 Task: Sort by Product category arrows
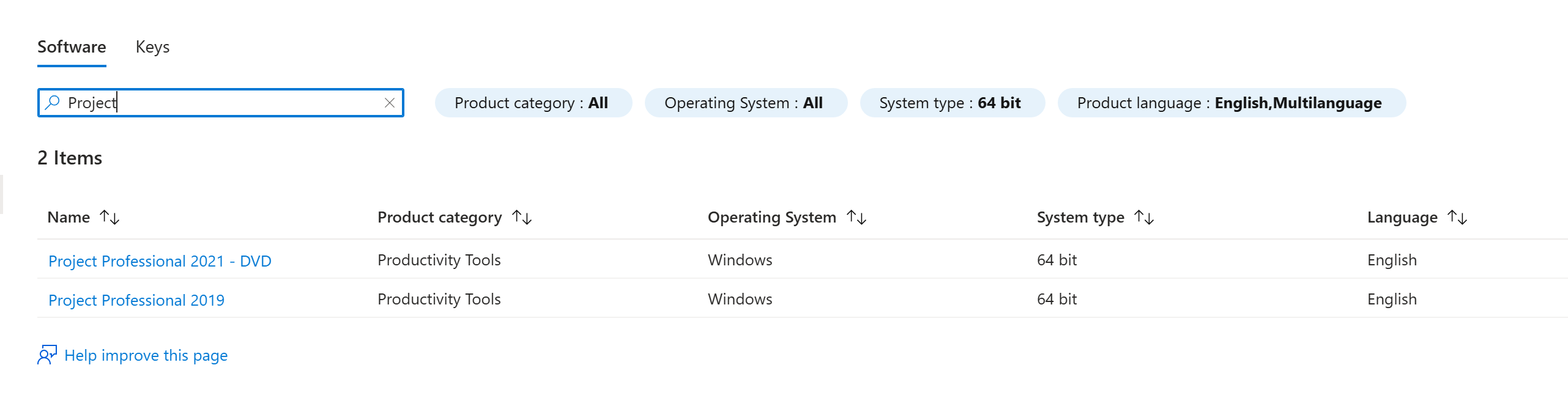(522, 217)
